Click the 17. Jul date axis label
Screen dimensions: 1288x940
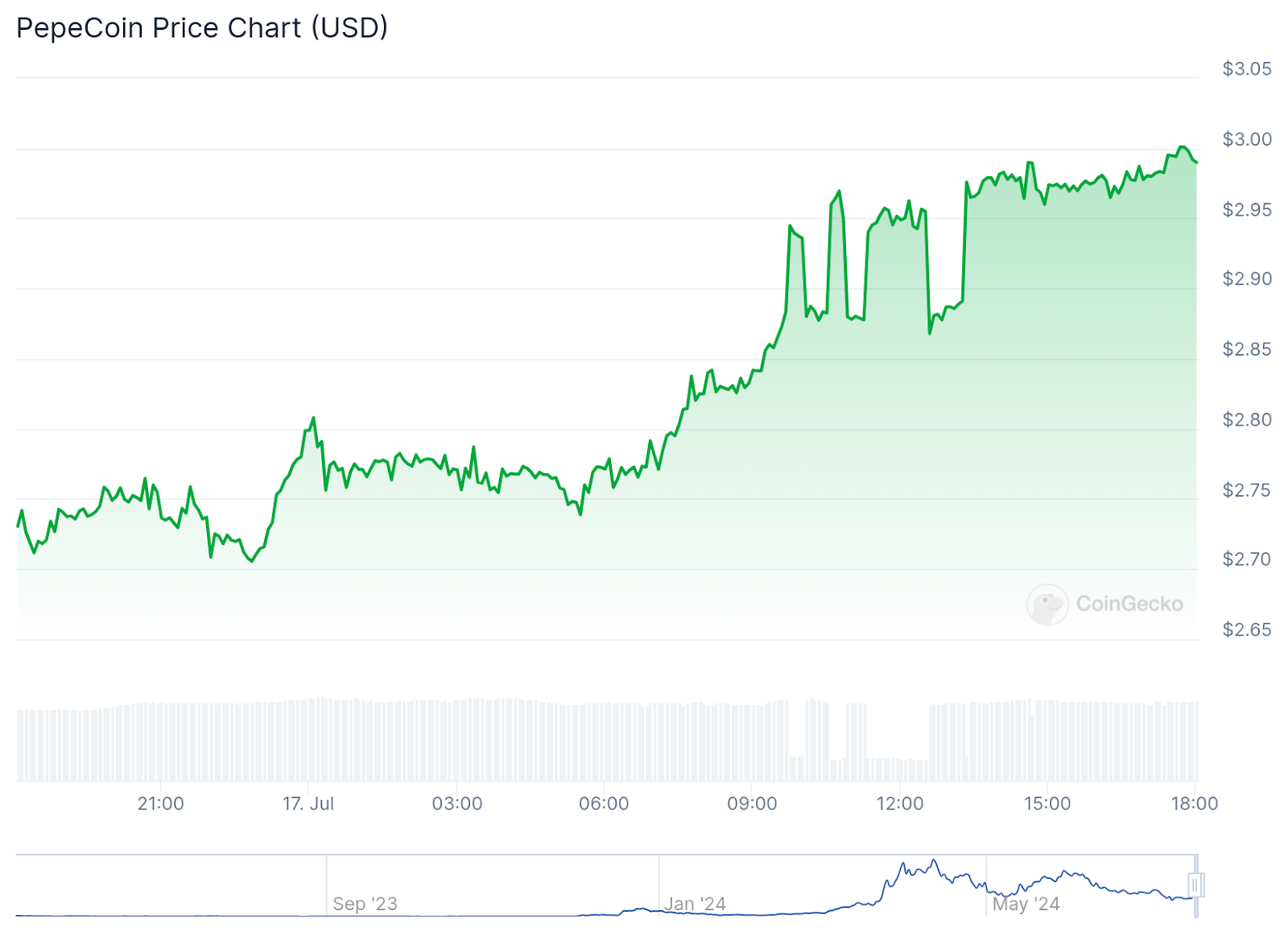(308, 803)
